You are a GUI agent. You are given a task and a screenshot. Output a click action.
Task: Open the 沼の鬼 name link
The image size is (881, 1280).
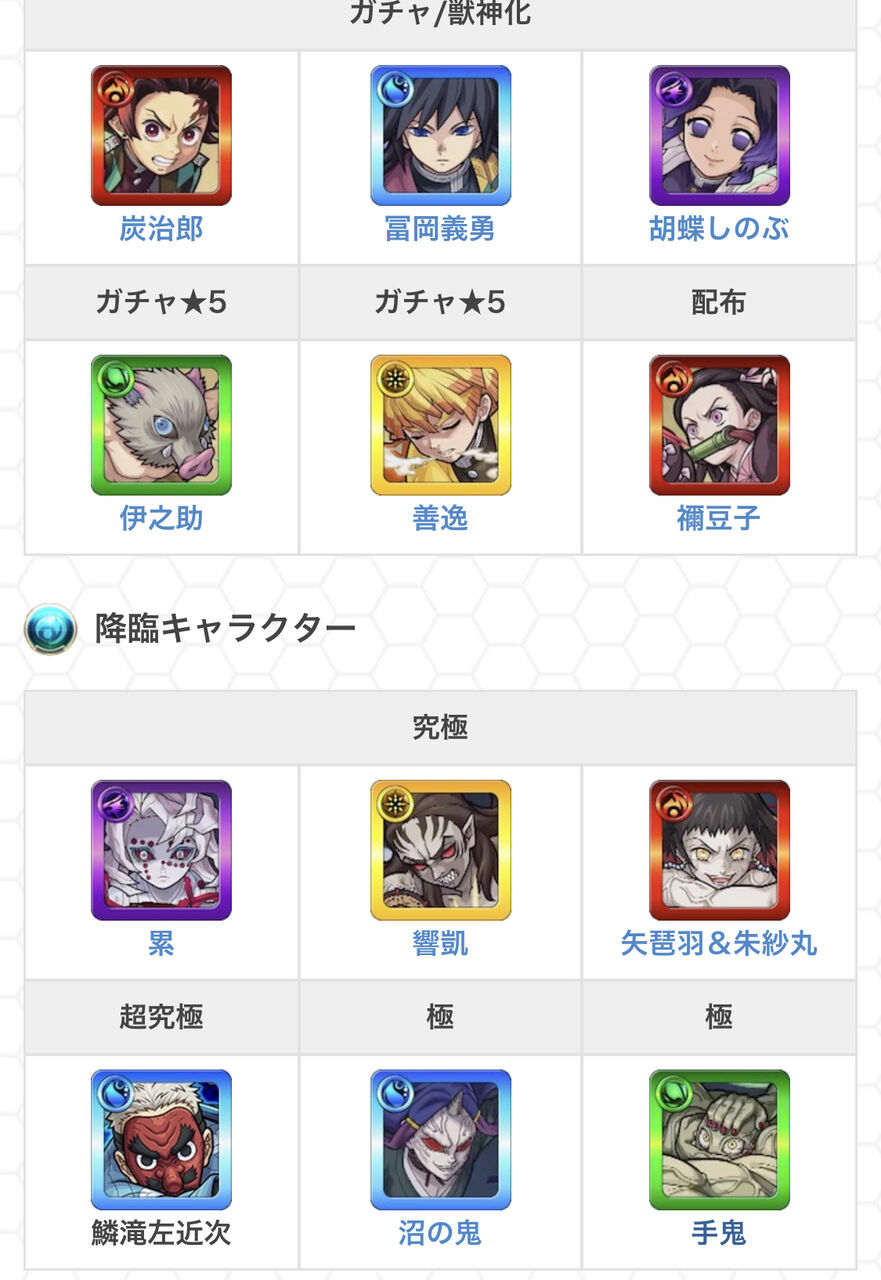pyautogui.click(x=440, y=1233)
